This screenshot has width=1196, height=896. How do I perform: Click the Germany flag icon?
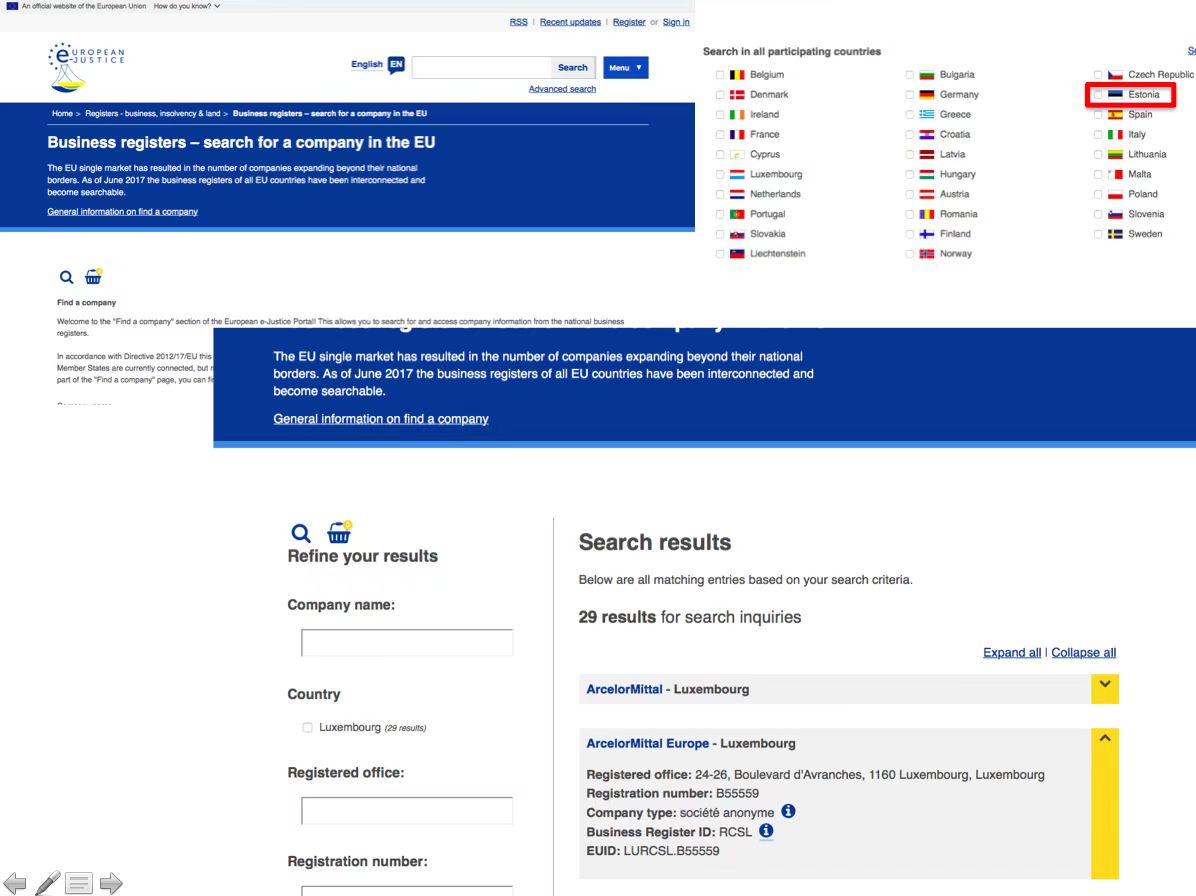pyautogui.click(x=927, y=95)
